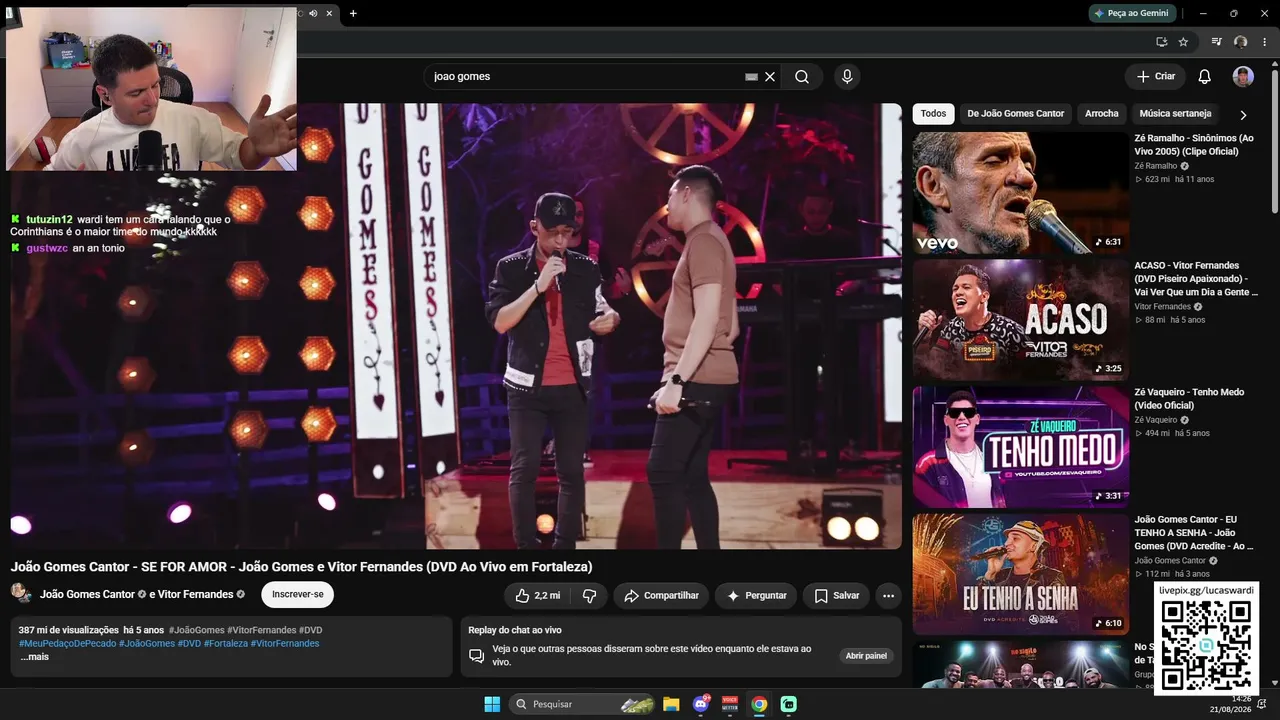Screen dimensions: 1280x720
Task: Open the Chrome three-dot menu
Action: [1265, 42]
